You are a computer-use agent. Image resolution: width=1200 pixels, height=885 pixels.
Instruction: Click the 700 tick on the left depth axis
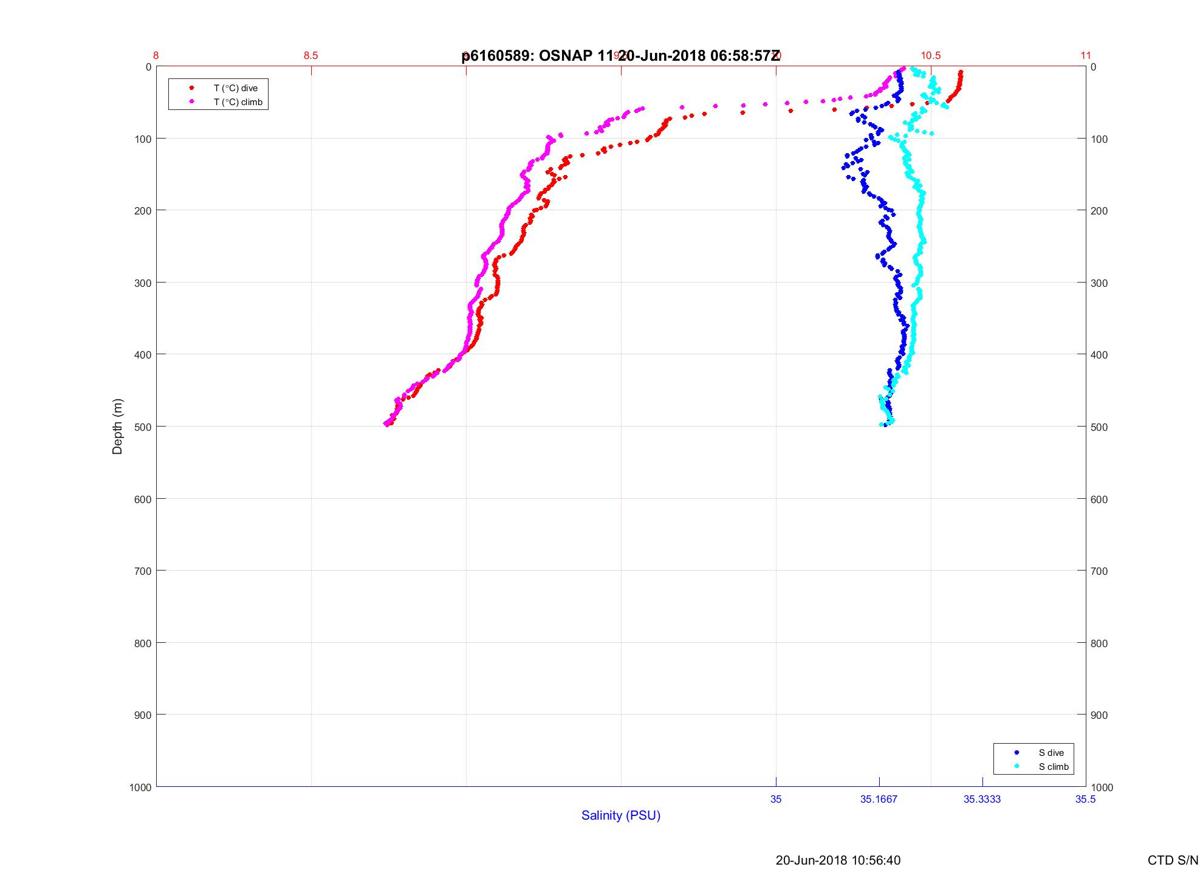coord(142,571)
